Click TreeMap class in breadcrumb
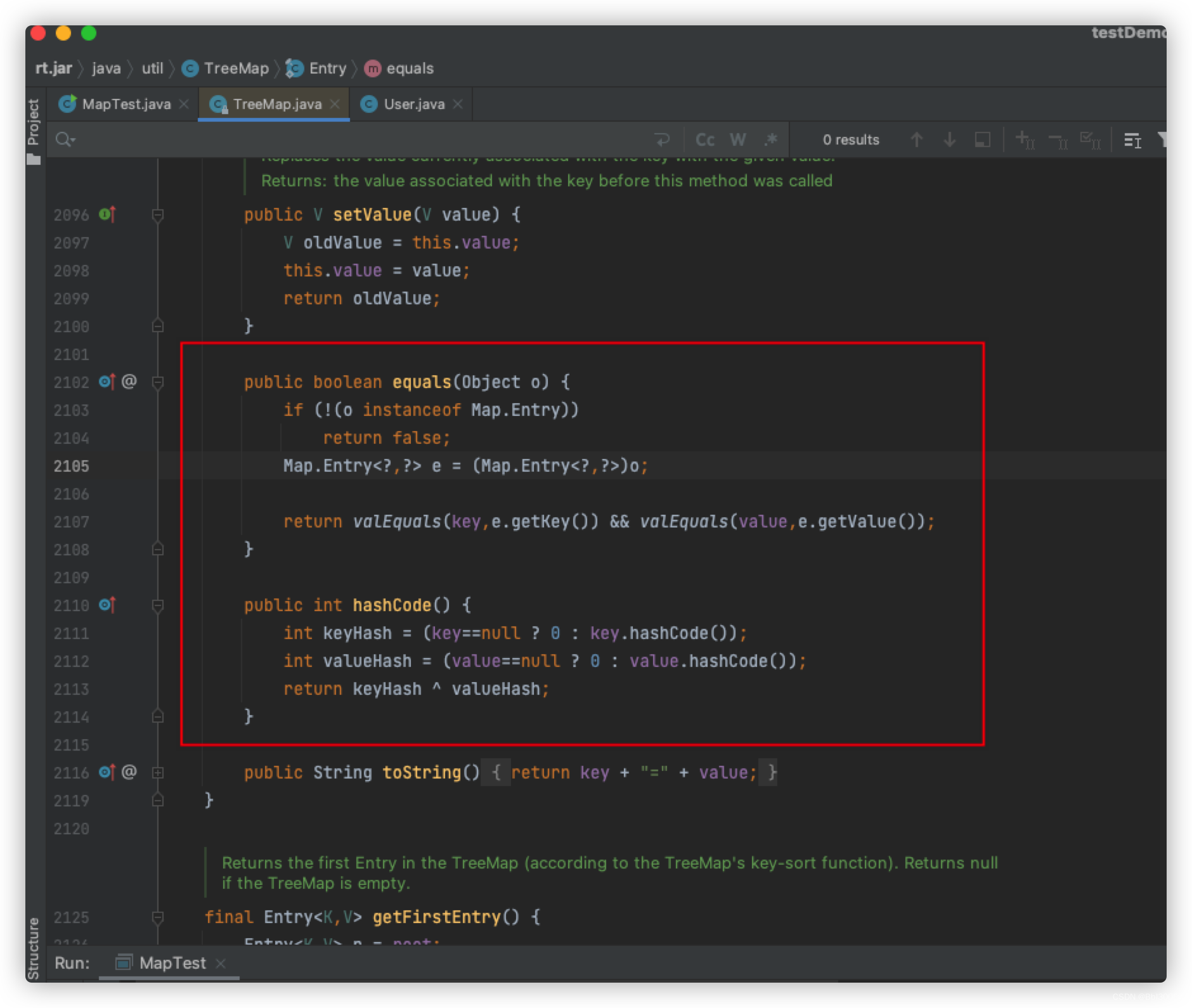Screen dimensions: 1192x1008 point(226,68)
